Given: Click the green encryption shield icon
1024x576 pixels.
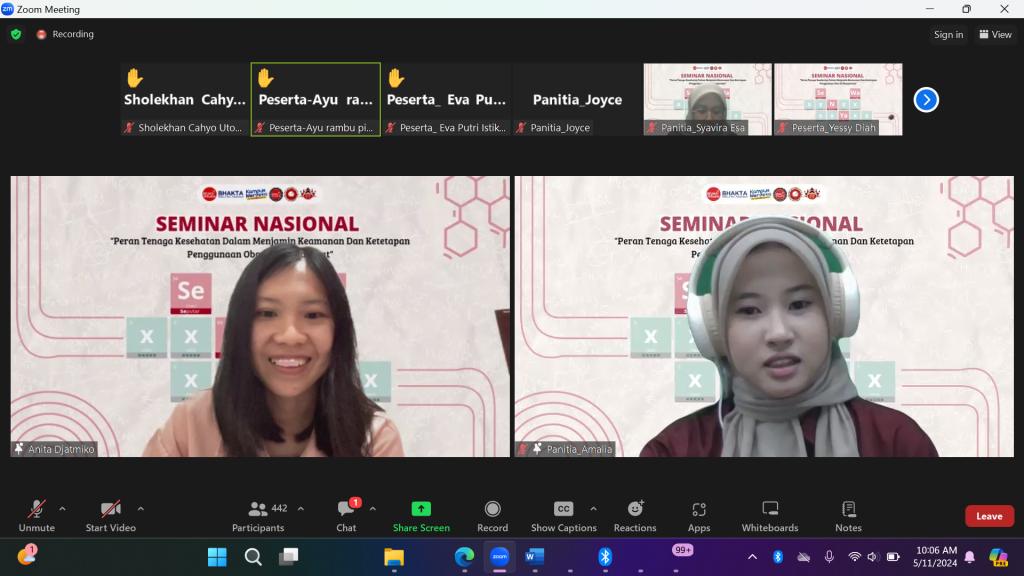Looking at the screenshot, I should click(16, 34).
